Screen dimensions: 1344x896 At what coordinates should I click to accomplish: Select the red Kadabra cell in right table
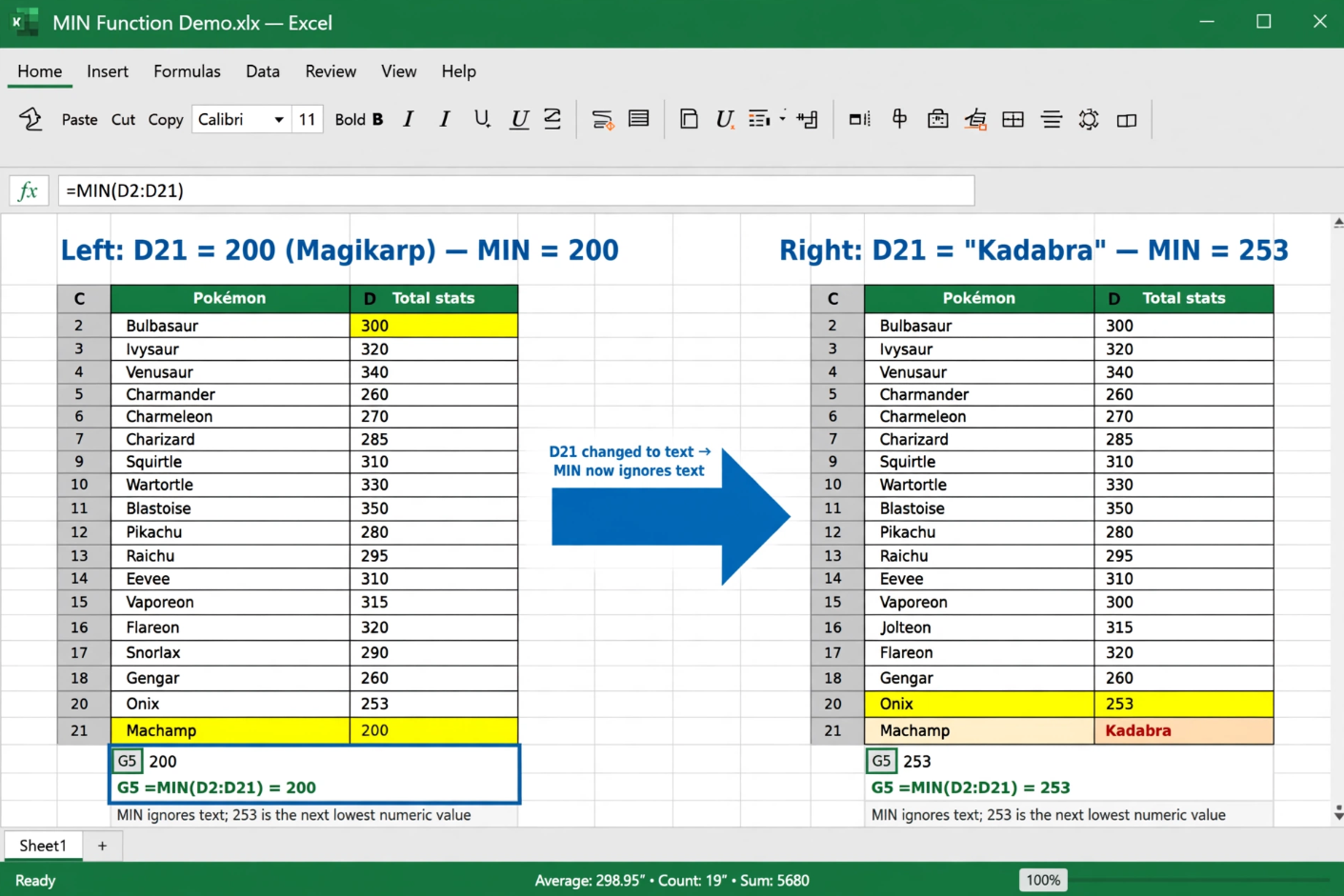click(x=1184, y=730)
